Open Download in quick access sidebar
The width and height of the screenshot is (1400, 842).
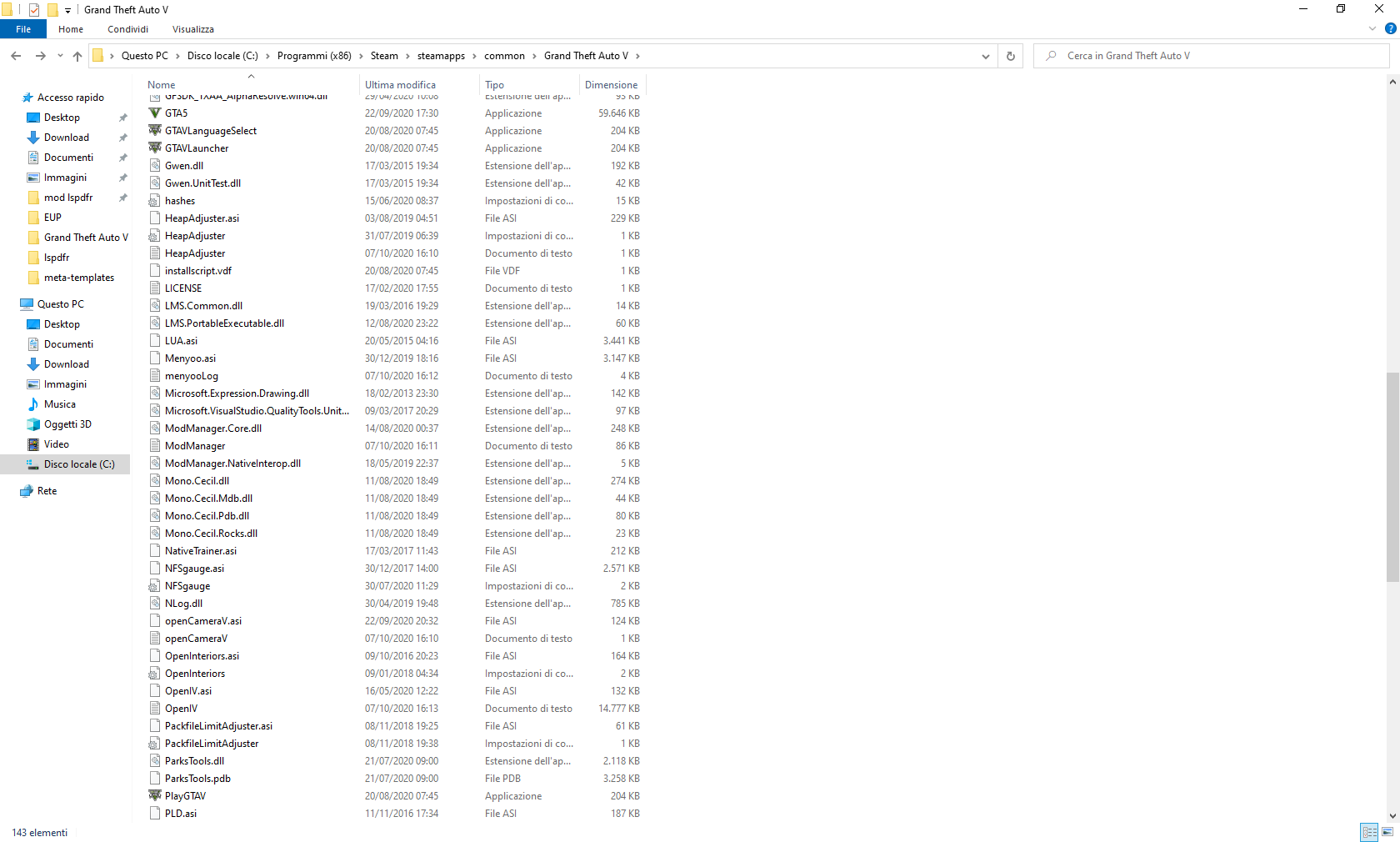tap(67, 138)
